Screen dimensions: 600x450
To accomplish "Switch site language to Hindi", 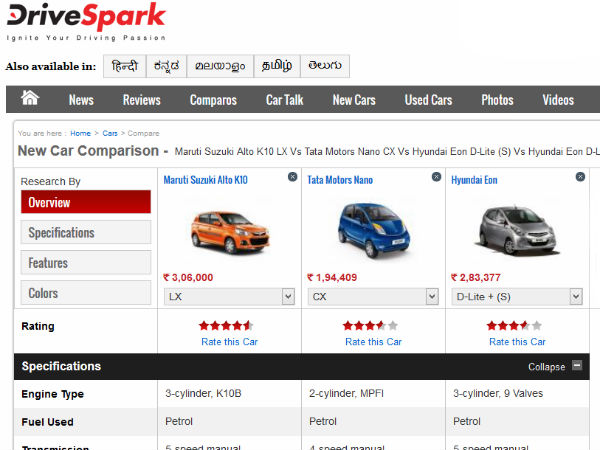I will click(124, 66).
